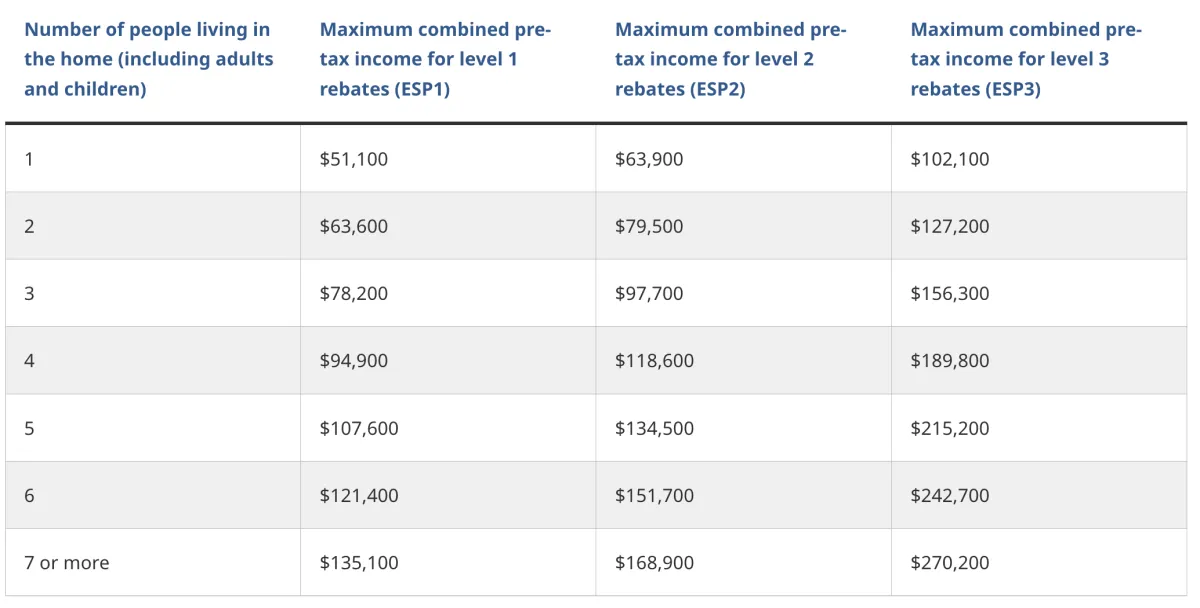Select the $78,200 cell
Screen dimensions: 1200x608
click(x=354, y=293)
